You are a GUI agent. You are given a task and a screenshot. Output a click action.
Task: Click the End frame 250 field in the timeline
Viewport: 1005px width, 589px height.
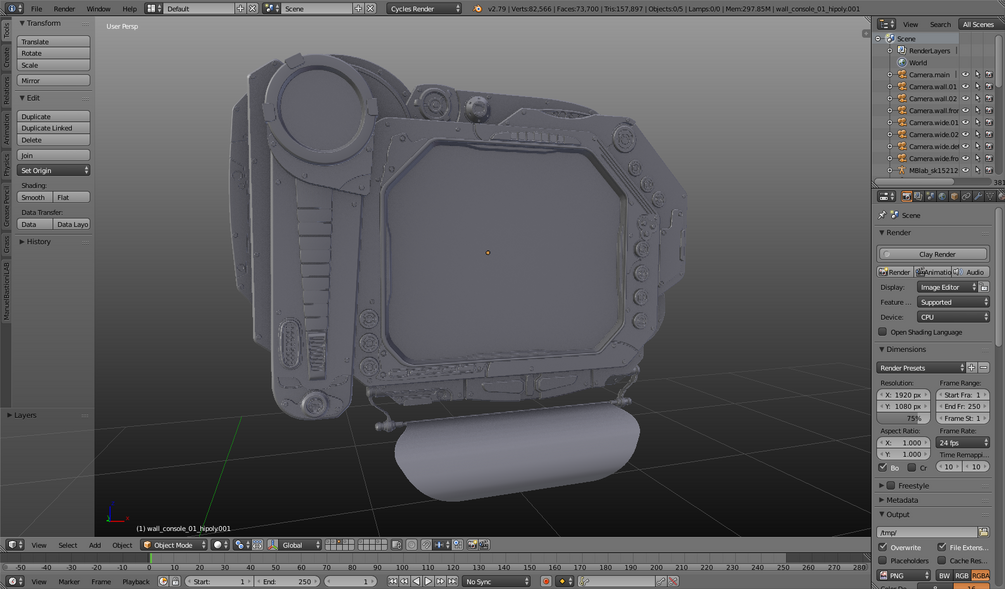[x=287, y=581]
